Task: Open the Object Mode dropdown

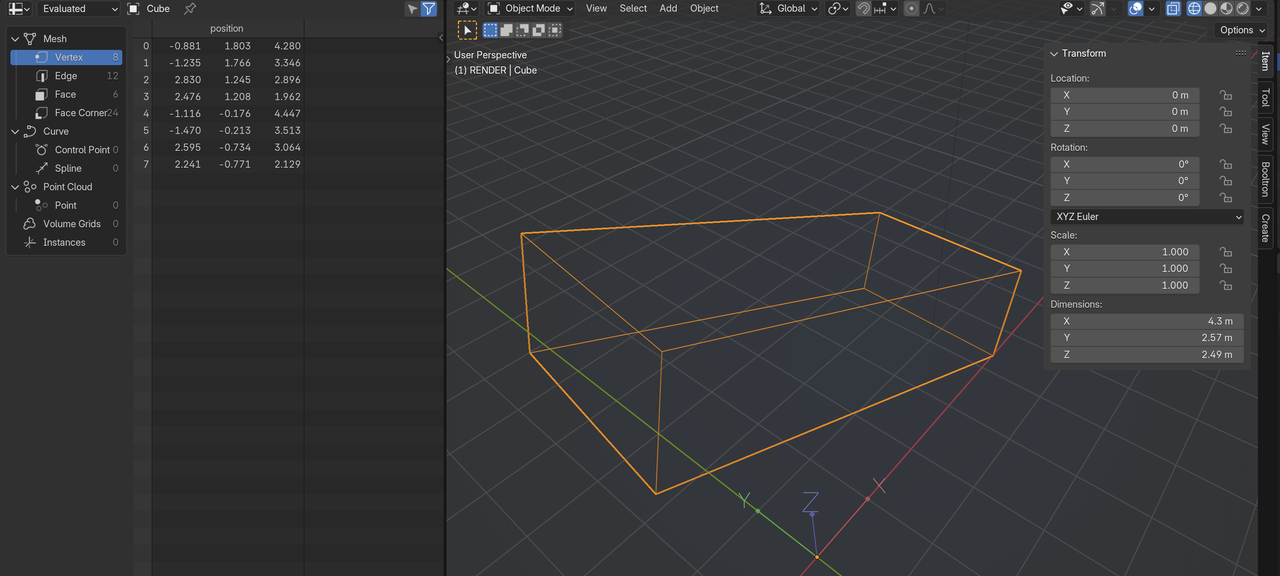Action: pyautogui.click(x=528, y=8)
